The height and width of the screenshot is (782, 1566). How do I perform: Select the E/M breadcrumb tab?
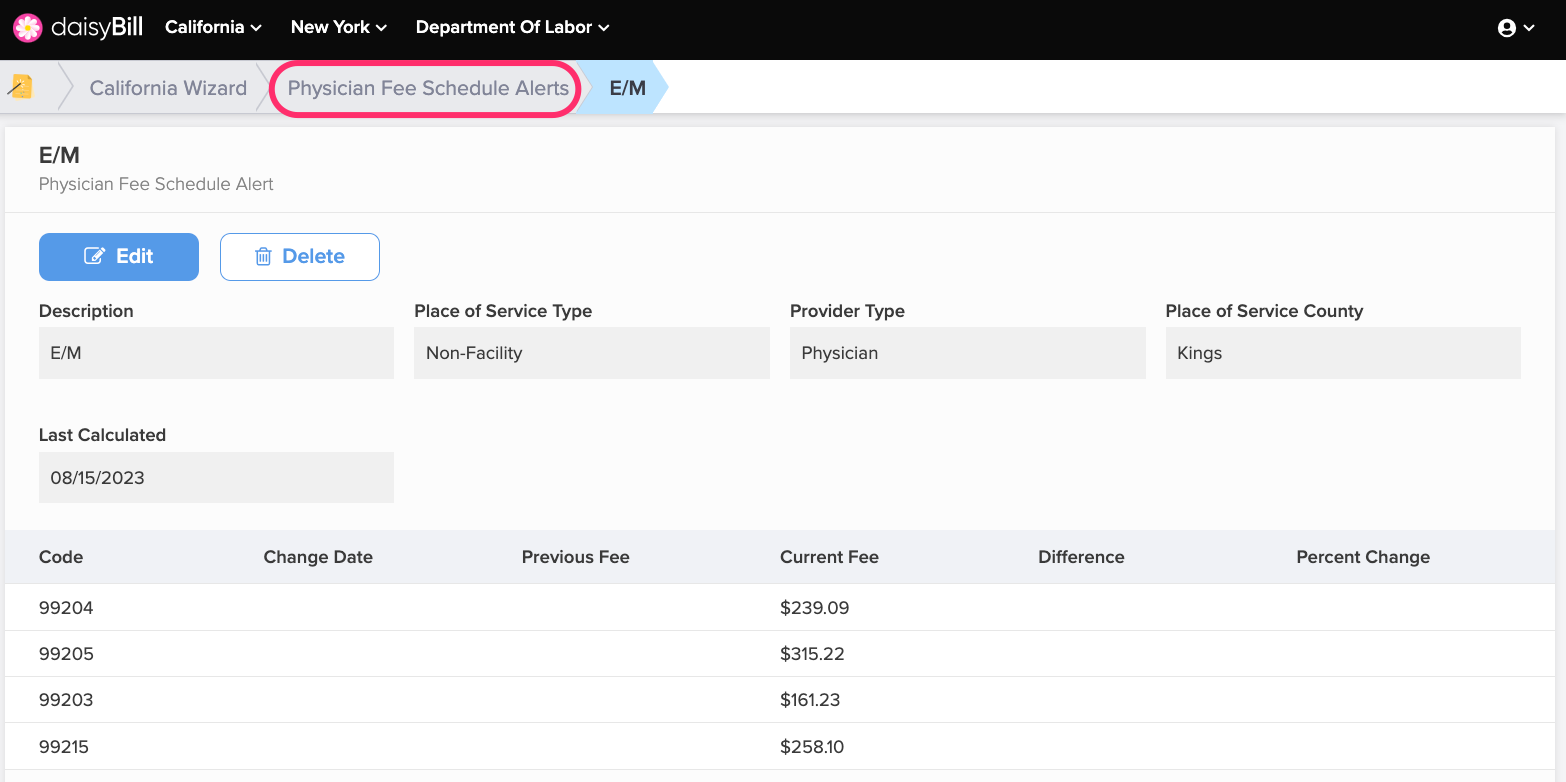pos(627,88)
